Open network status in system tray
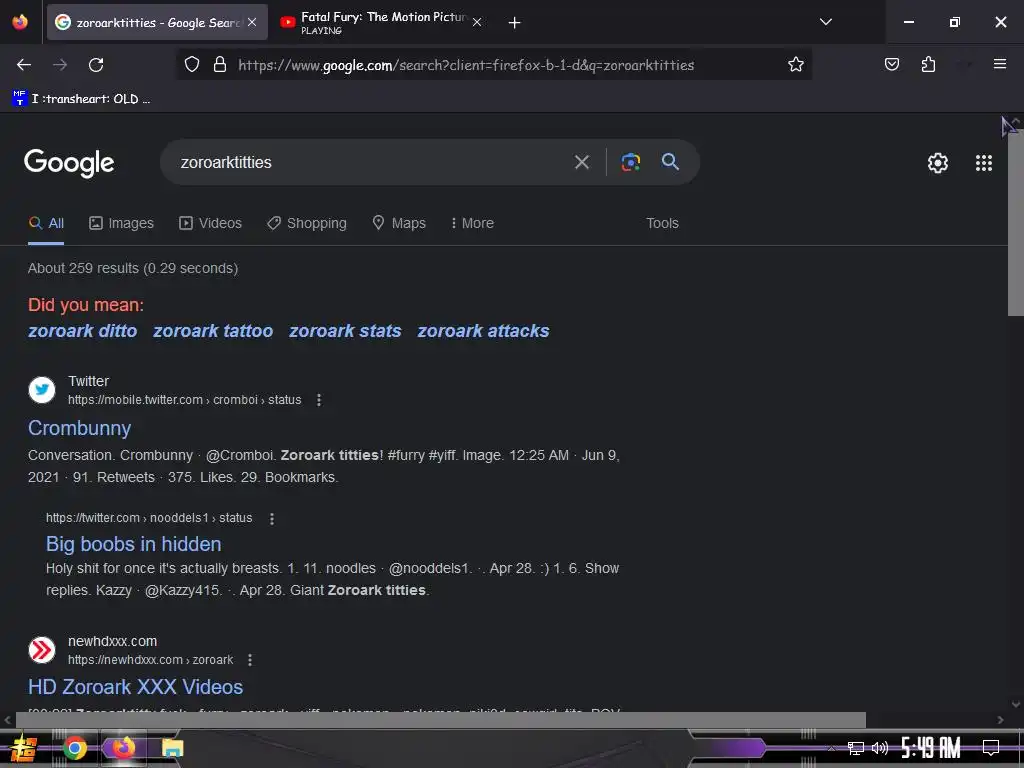 856,748
